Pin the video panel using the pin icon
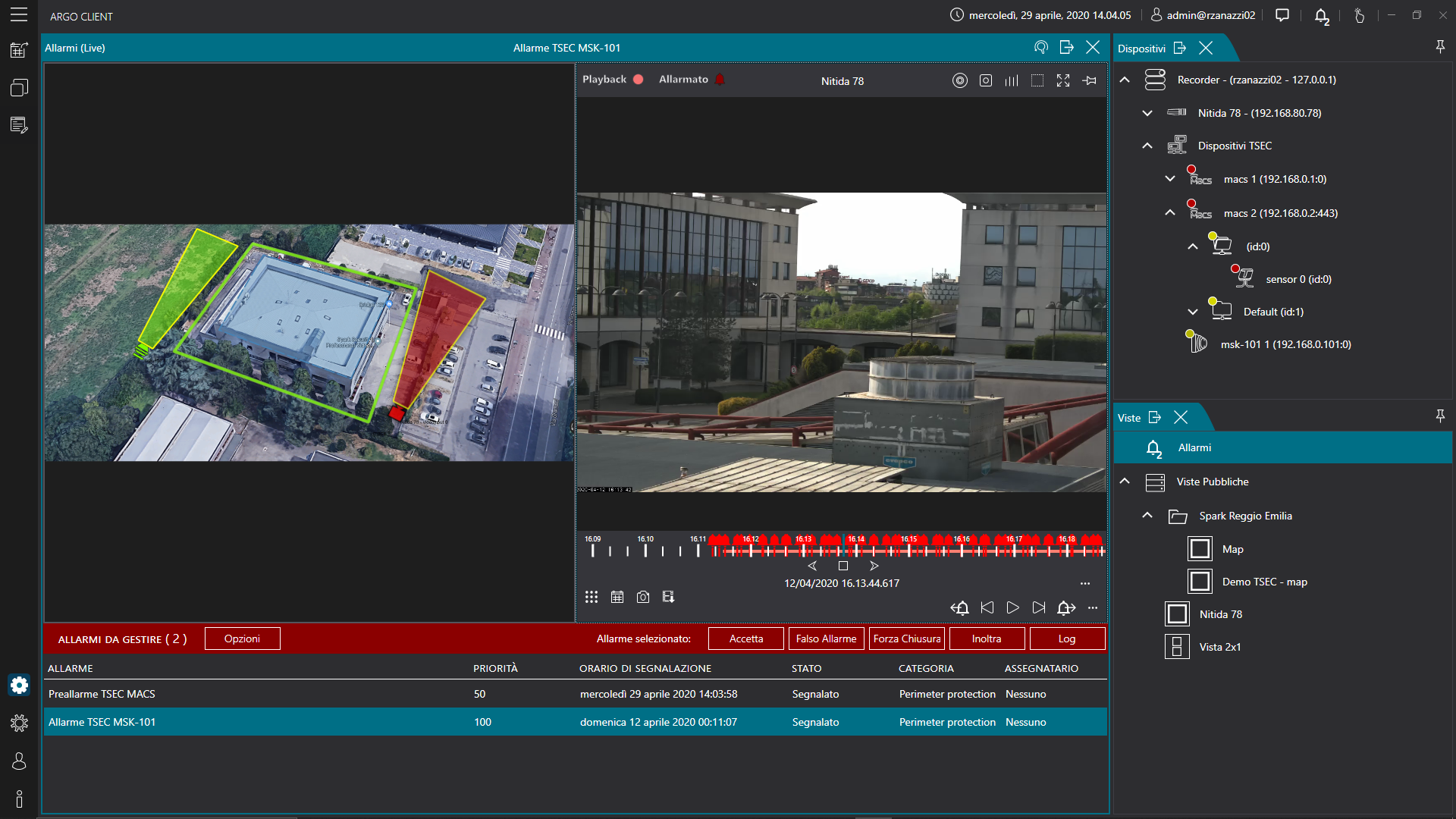 (x=1090, y=80)
